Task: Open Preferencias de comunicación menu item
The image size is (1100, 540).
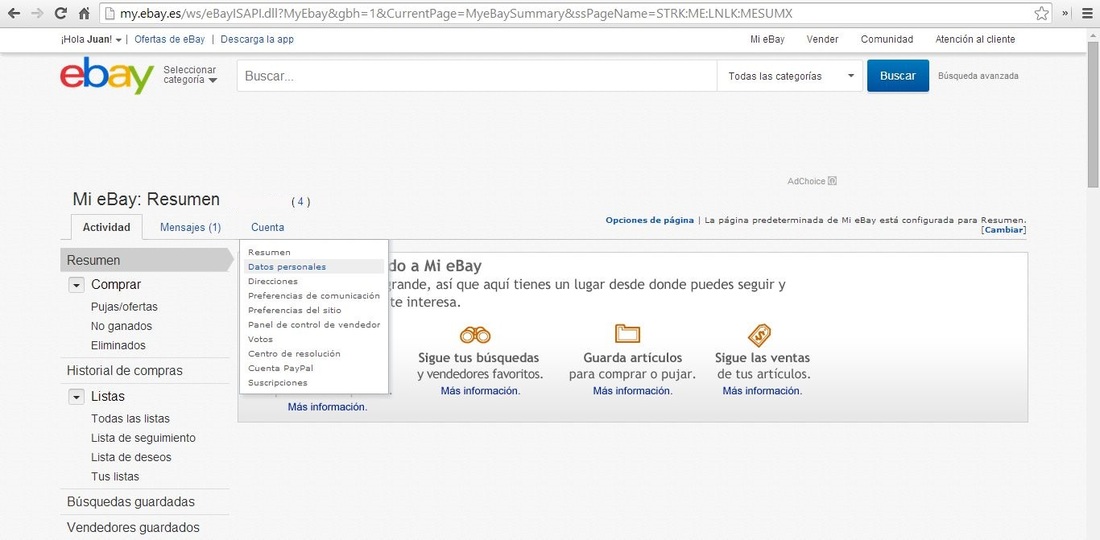Action: tap(314, 296)
